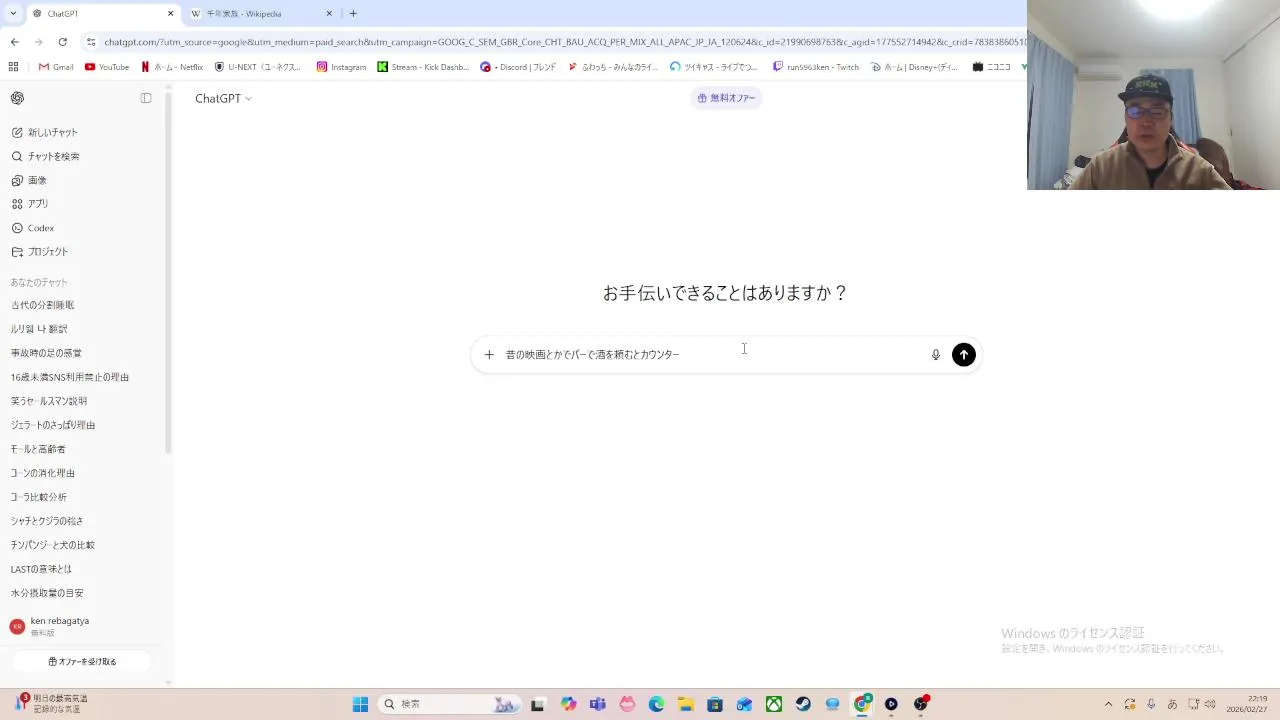The height and width of the screenshot is (720, 1280).
Task: Expand the tab search dropdown arrow
Action: point(12,14)
